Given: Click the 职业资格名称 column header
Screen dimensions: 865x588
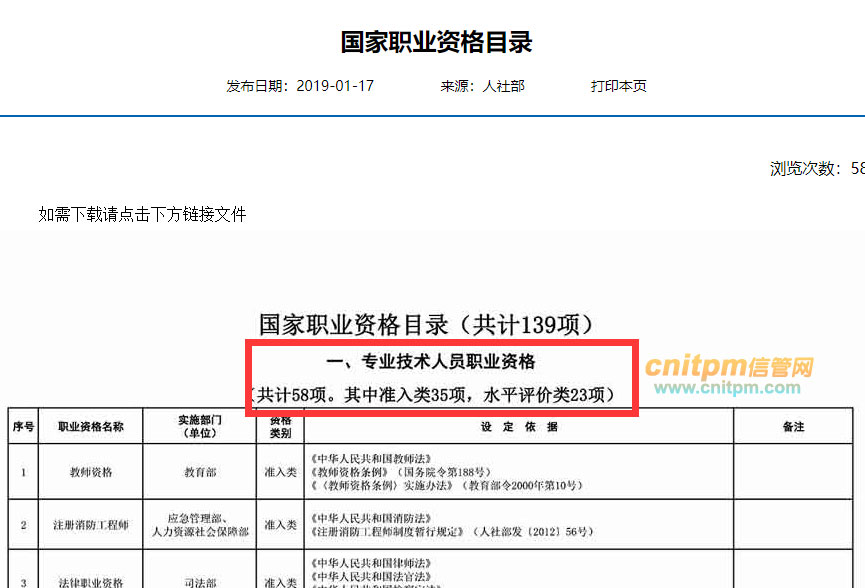Looking at the screenshot, I should pos(91,427).
